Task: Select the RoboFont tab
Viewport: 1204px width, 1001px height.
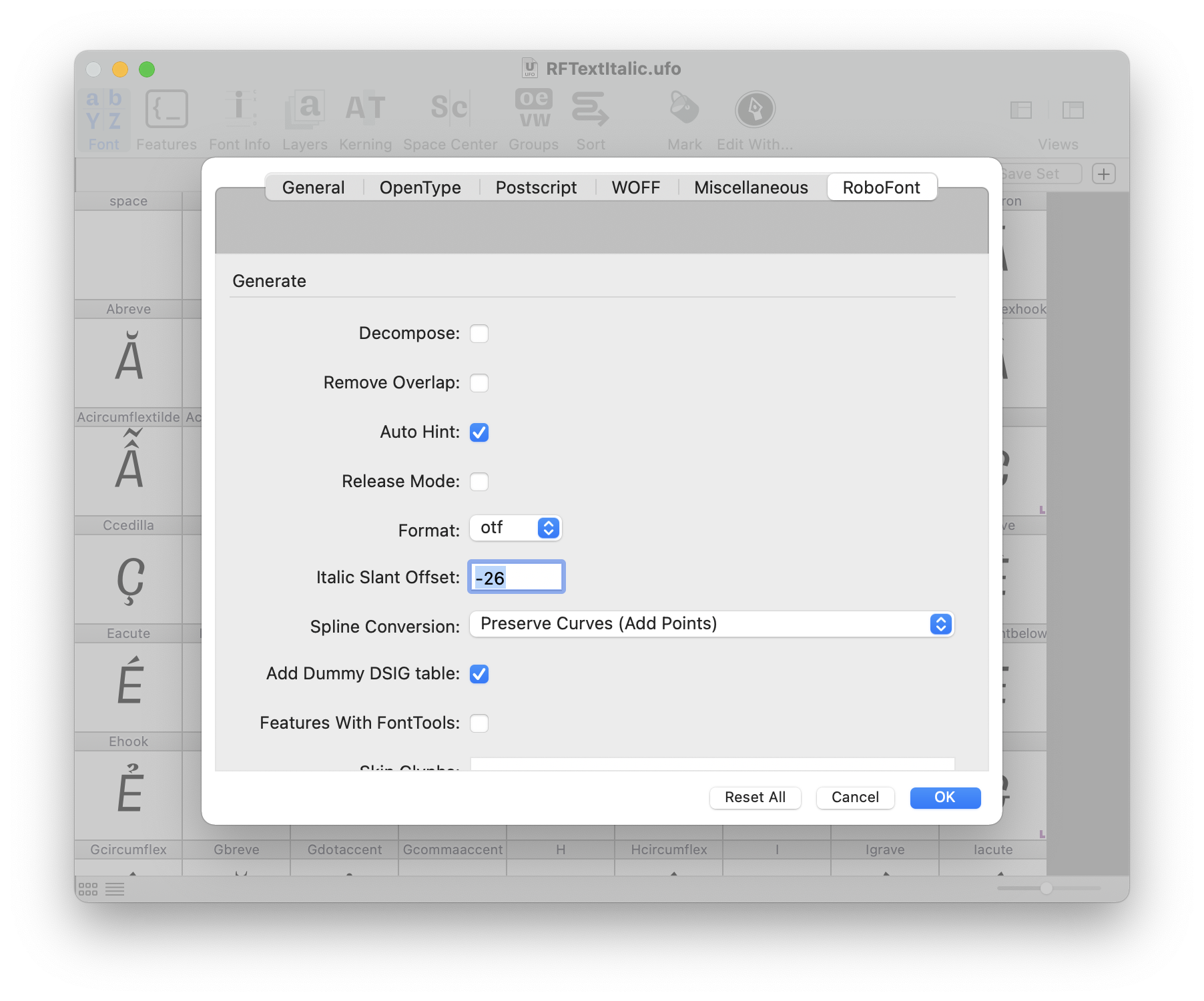Action: click(x=882, y=188)
